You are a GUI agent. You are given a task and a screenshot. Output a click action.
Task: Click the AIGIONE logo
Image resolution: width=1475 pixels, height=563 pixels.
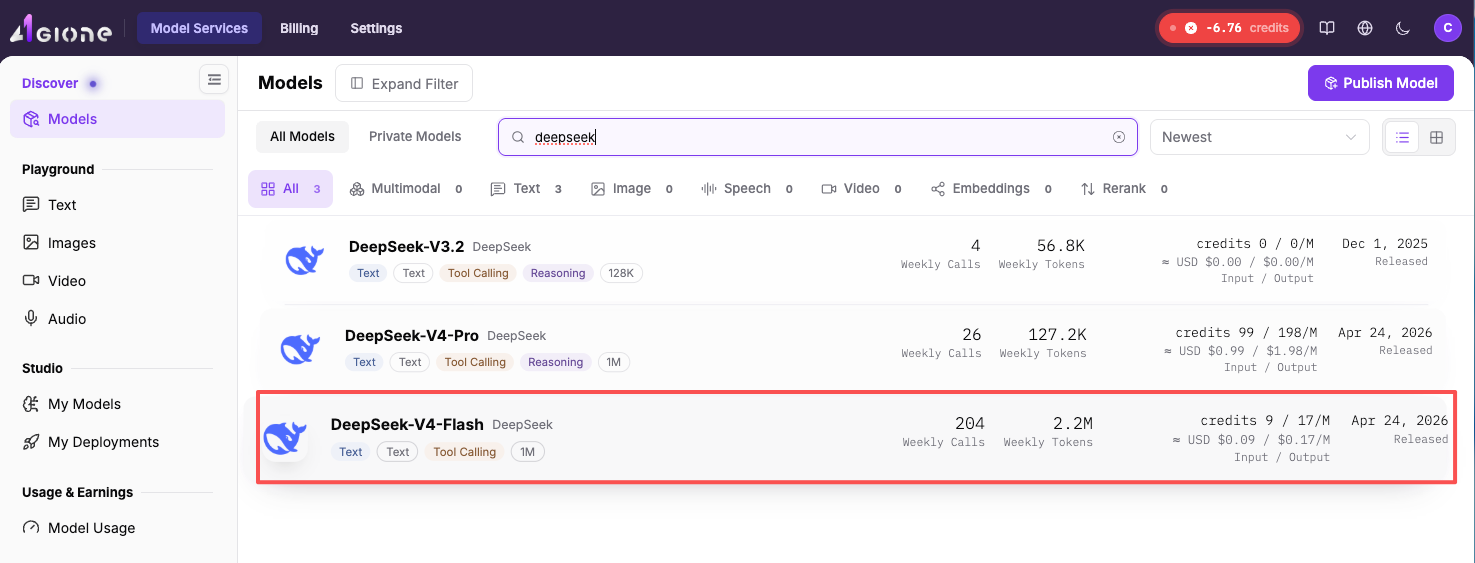[61, 29]
